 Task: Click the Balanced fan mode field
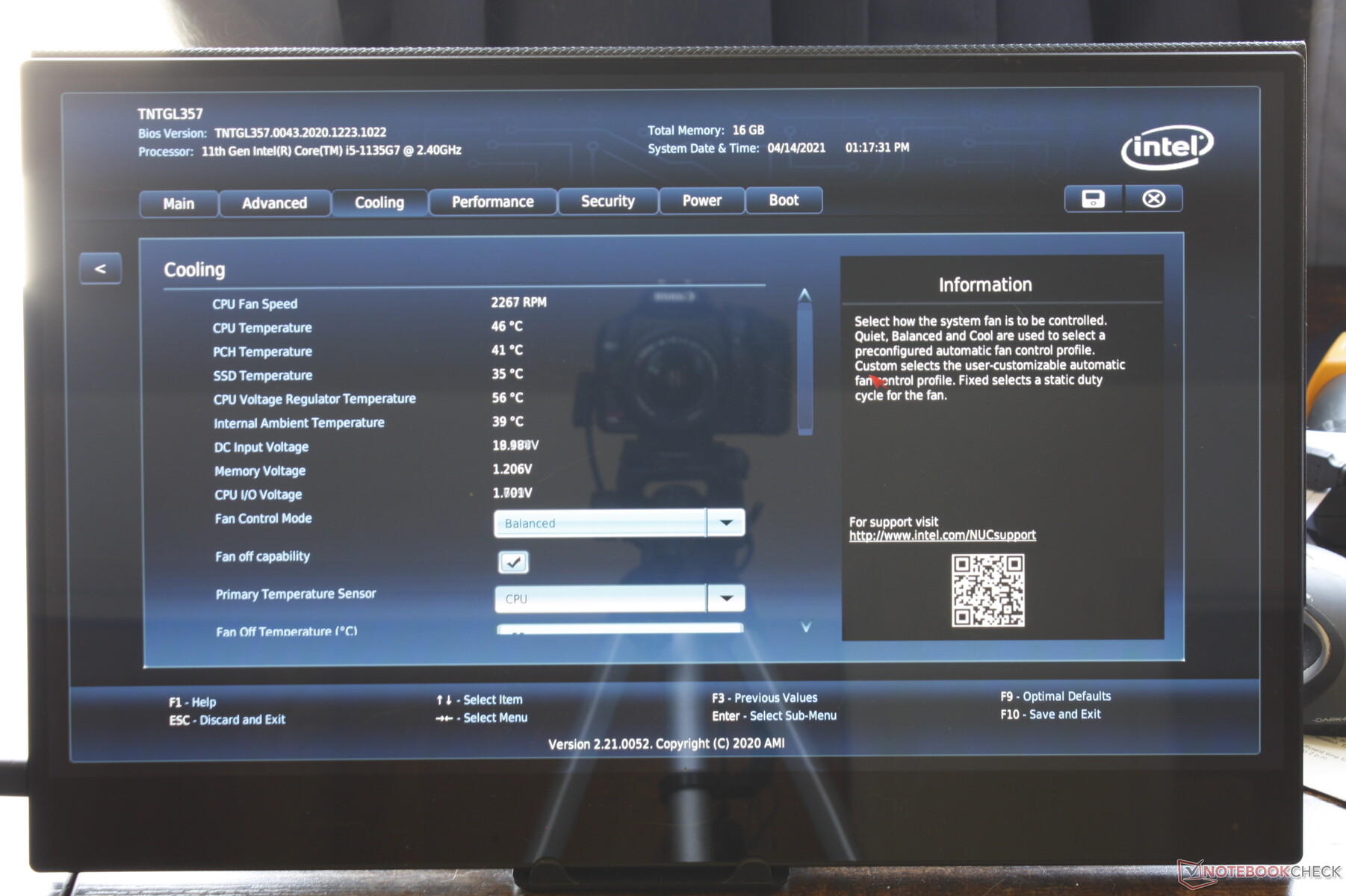[x=601, y=523]
